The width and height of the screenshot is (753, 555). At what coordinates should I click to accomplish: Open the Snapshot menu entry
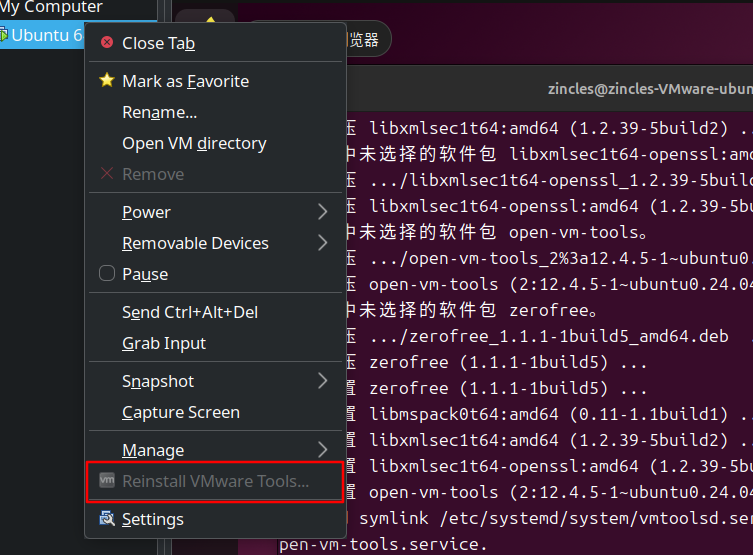click(x=215, y=381)
